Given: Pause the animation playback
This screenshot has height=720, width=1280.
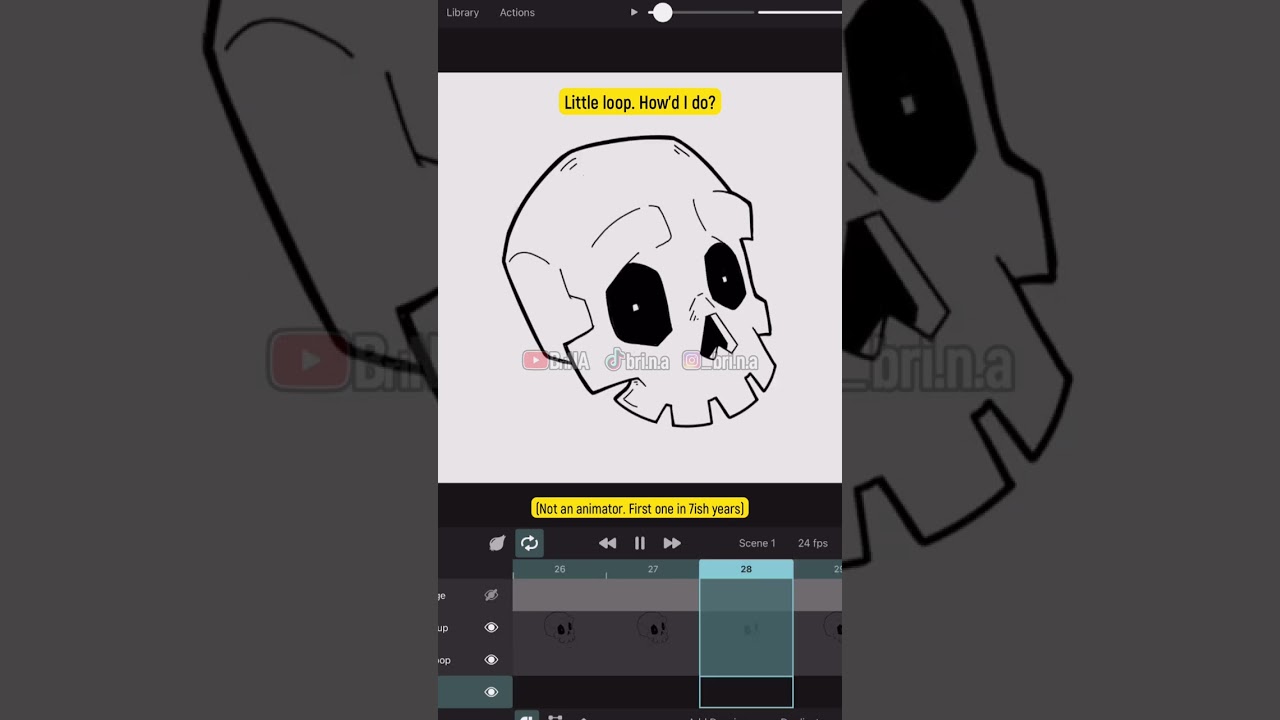Looking at the screenshot, I should click(640, 543).
